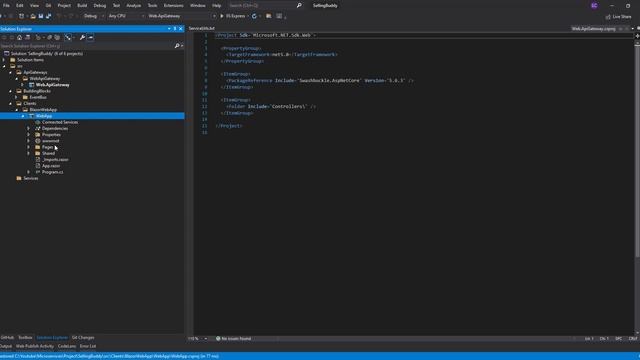Expand the Pages folder
Viewport: 640px width, 360px height.
[29, 147]
